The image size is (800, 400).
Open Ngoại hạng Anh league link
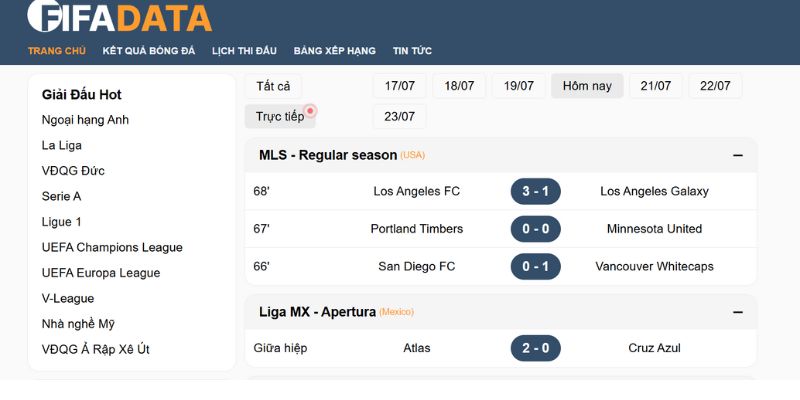[x=85, y=120]
